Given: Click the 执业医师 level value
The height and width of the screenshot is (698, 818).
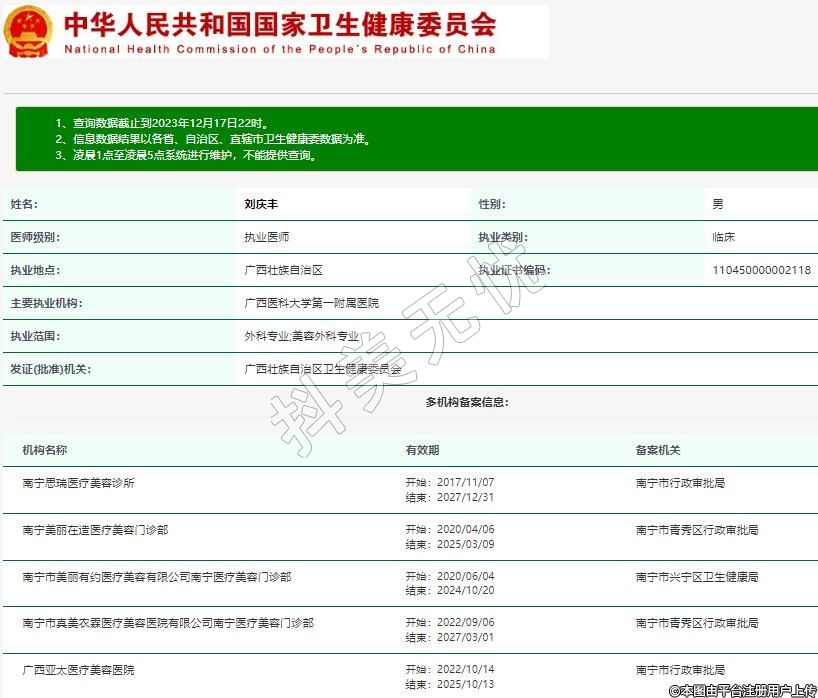Looking at the screenshot, I should point(267,237).
